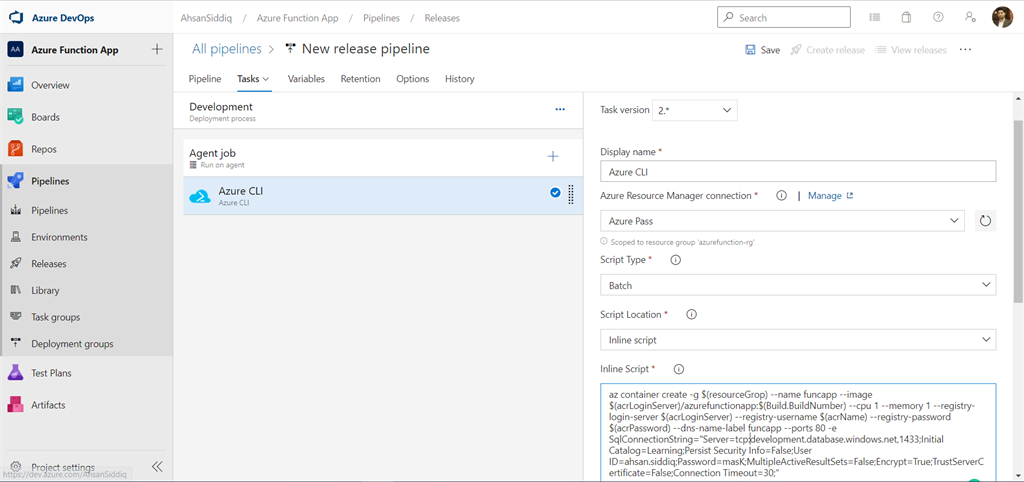Click the Azure CLI task cloud icon
Image resolution: width=1024 pixels, height=482 pixels.
(200, 196)
